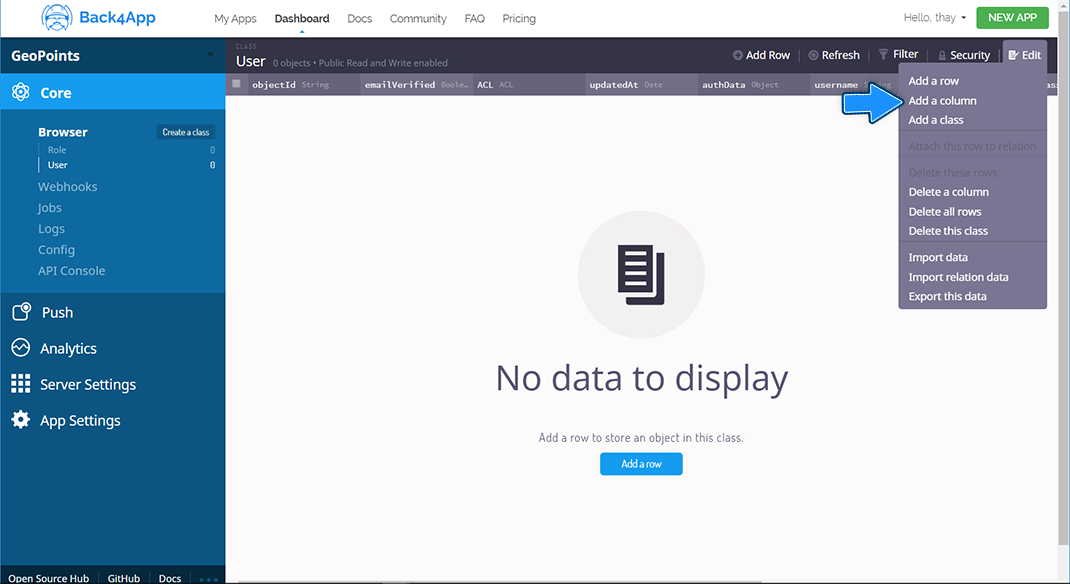Image resolution: width=1070 pixels, height=584 pixels.
Task: Open FAQ in top navigation
Action: [475, 18]
